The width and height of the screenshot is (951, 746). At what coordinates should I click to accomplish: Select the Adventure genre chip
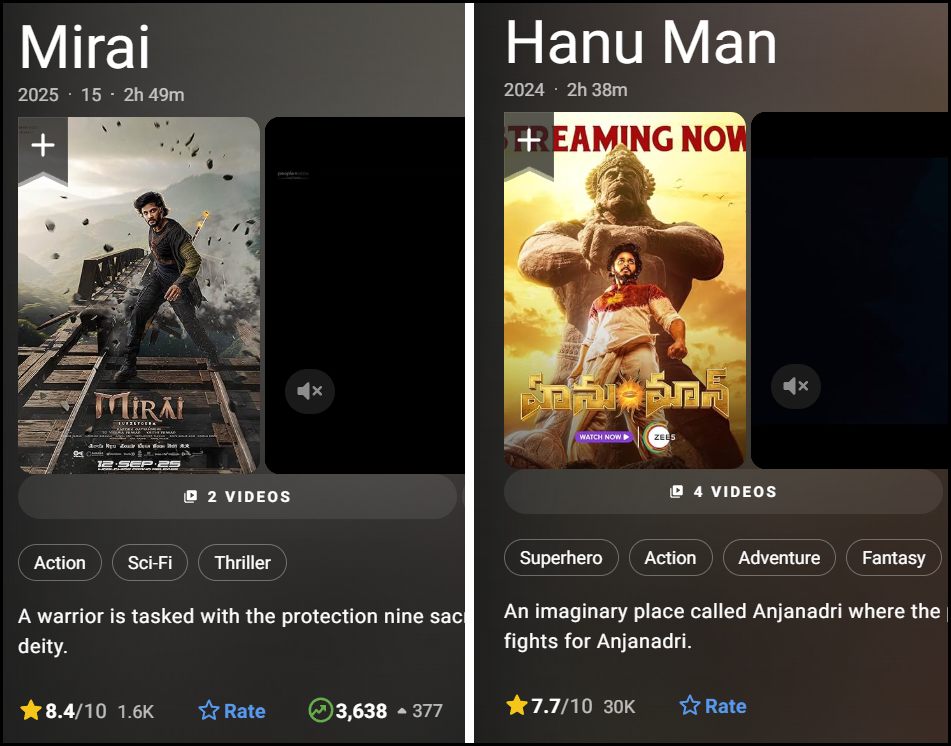tap(779, 558)
